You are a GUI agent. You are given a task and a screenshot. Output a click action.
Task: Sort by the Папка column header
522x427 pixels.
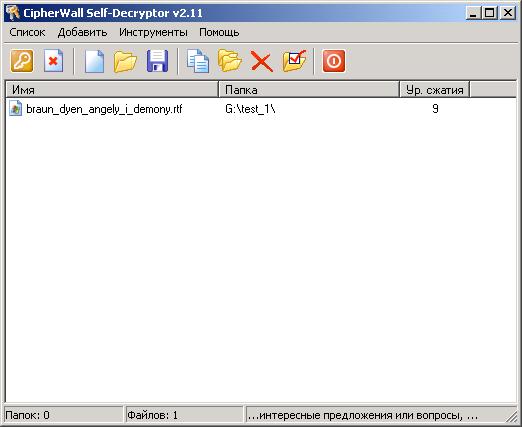point(309,90)
